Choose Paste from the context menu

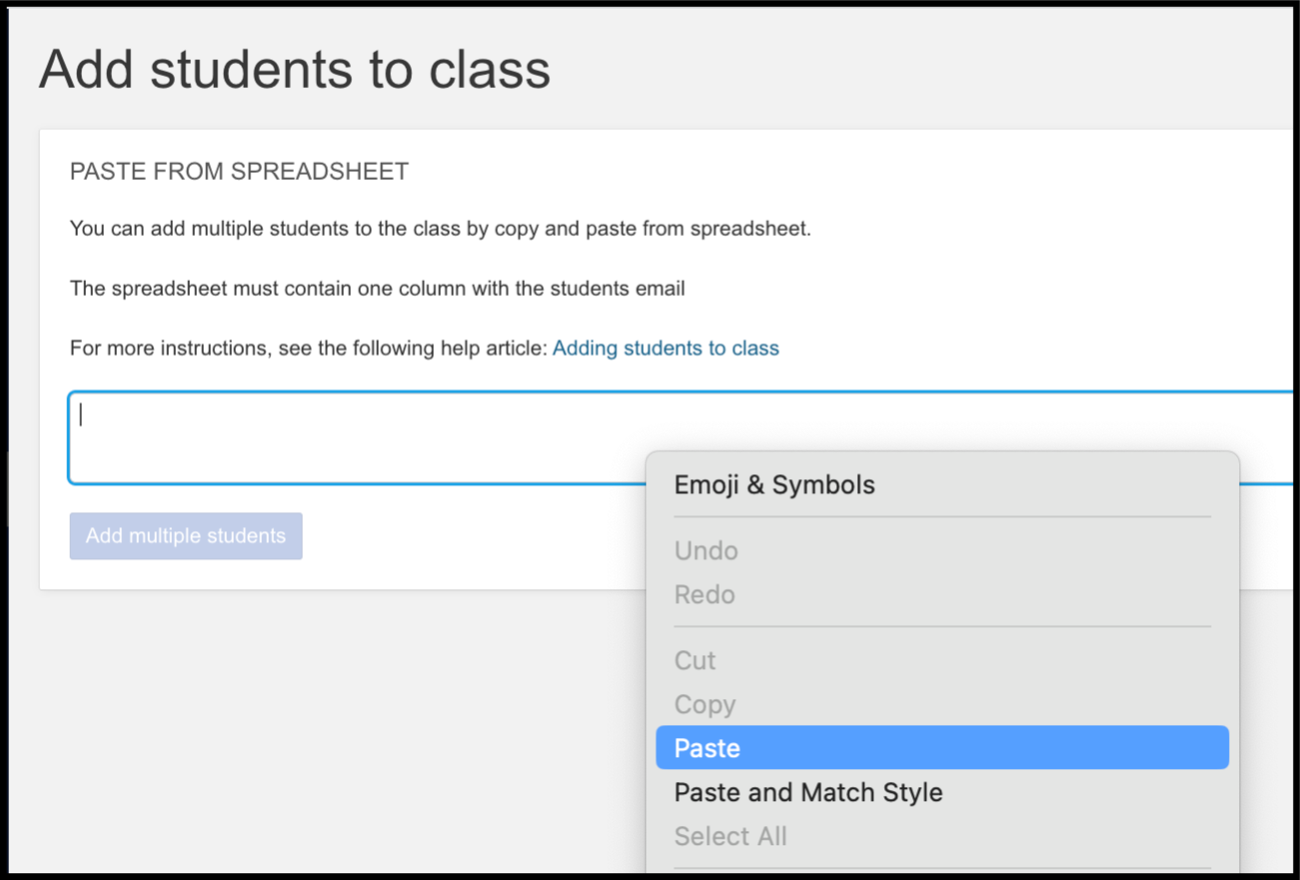pyautogui.click(x=942, y=748)
